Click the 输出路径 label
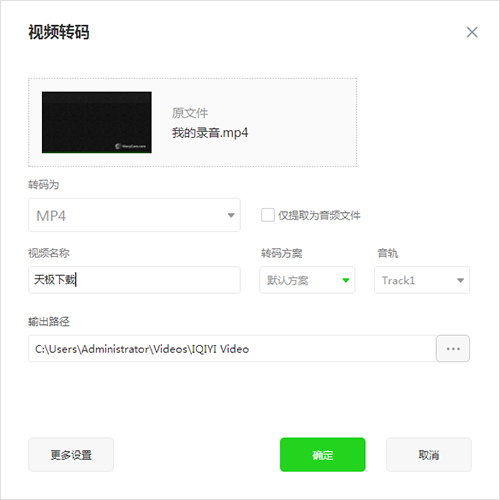This screenshot has height=500, width=500. coord(49,321)
